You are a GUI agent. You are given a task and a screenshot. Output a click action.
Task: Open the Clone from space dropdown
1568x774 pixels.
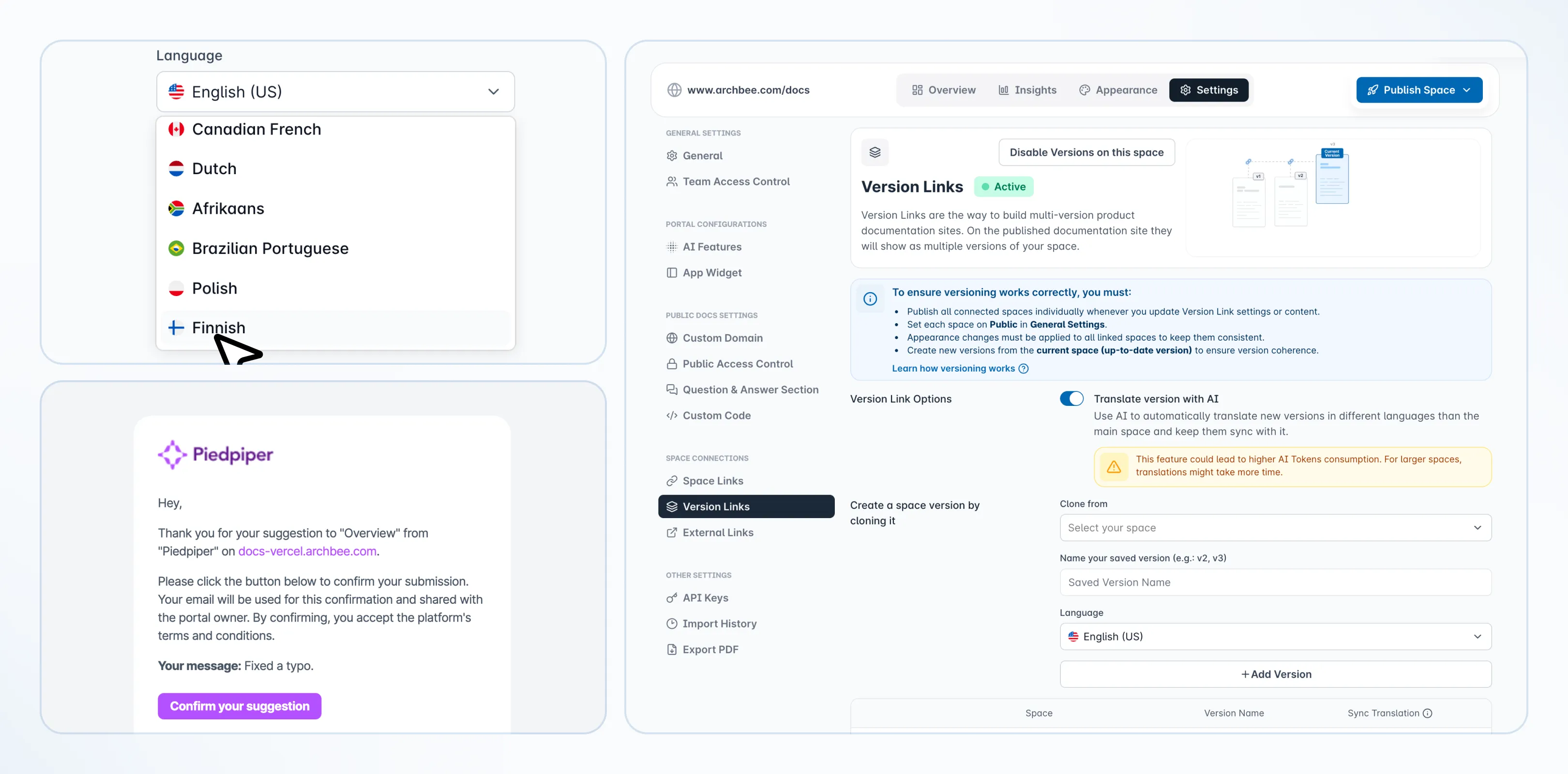tap(1275, 528)
